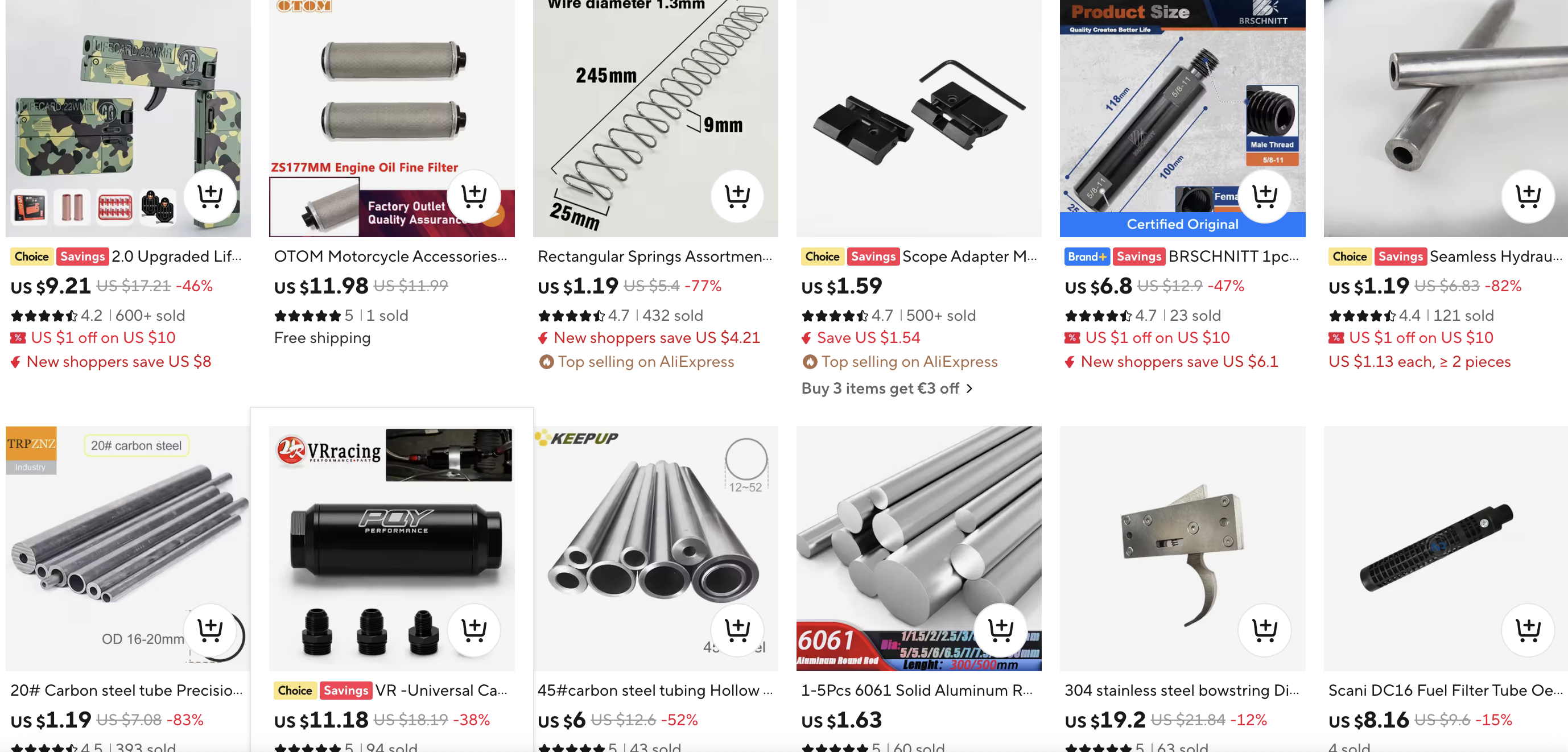Open 45#carbon steel tubing Hollow listing
This screenshot has width=1568, height=752.
655,691
